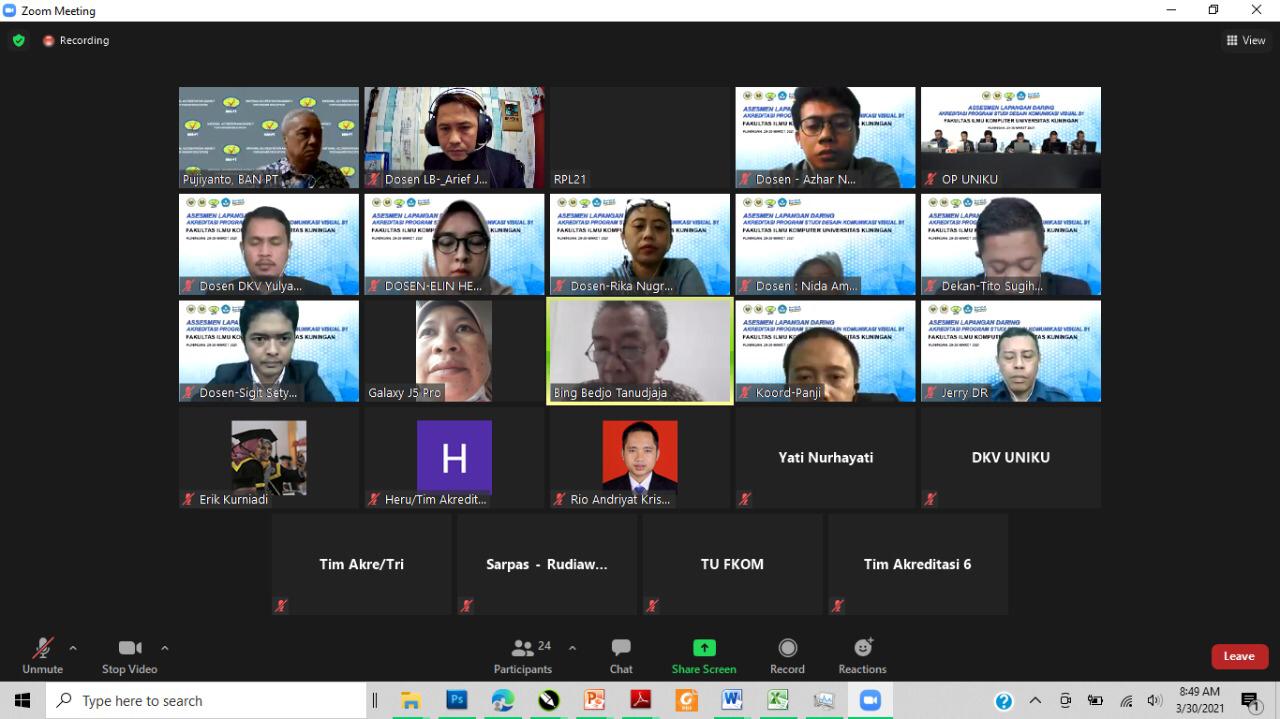The height and width of the screenshot is (719, 1280).
Task: Unmute the microphone
Action: click(x=42, y=655)
